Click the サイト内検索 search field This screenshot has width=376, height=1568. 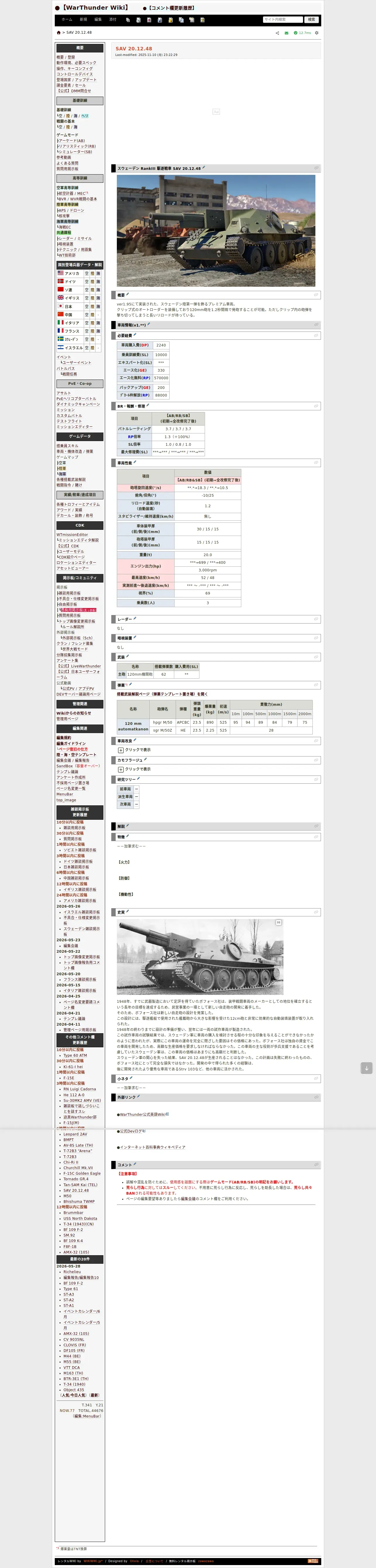[x=282, y=20]
